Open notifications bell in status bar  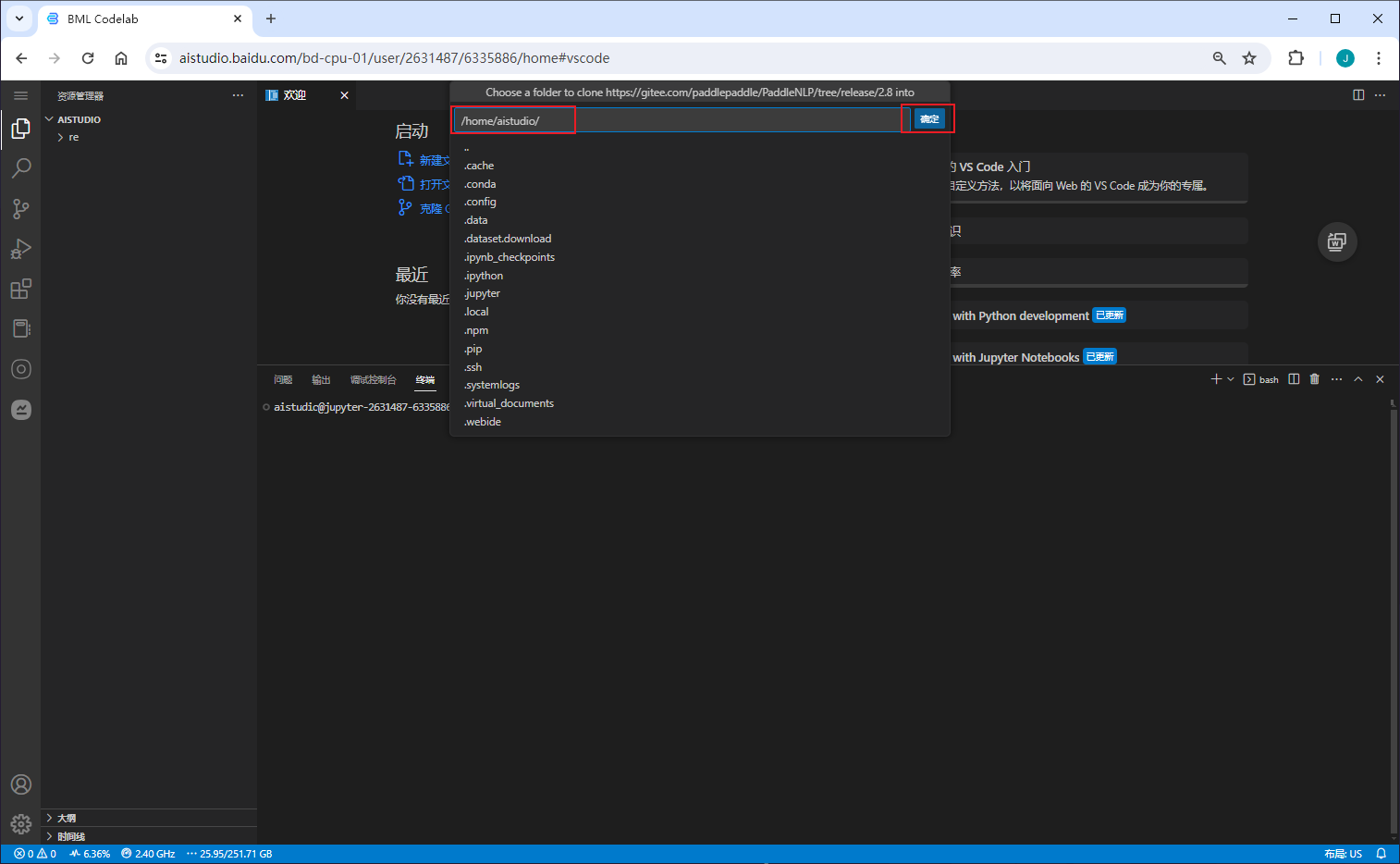pos(1381,854)
